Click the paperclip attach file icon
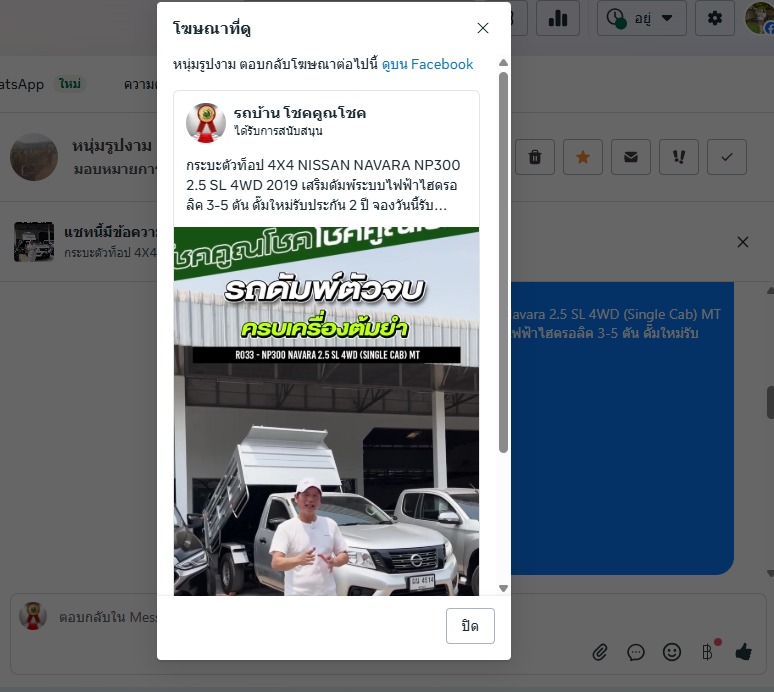The image size is (774, 692). [600, 653]
